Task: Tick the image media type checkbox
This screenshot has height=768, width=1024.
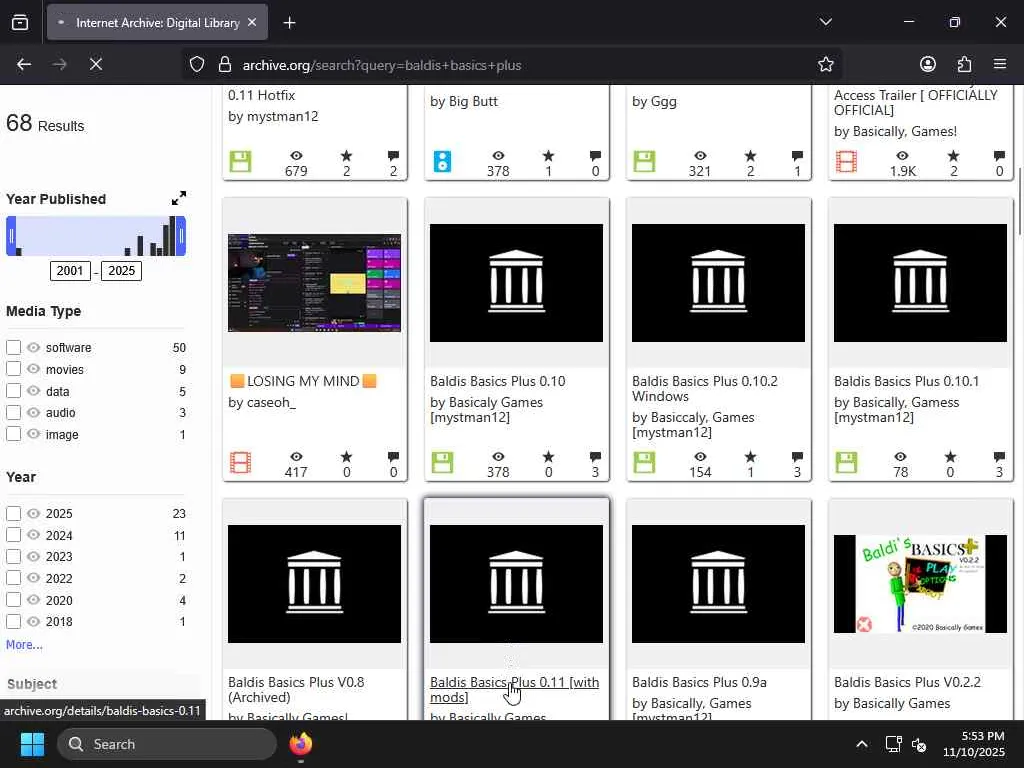Action: click(x=14, y=434)
